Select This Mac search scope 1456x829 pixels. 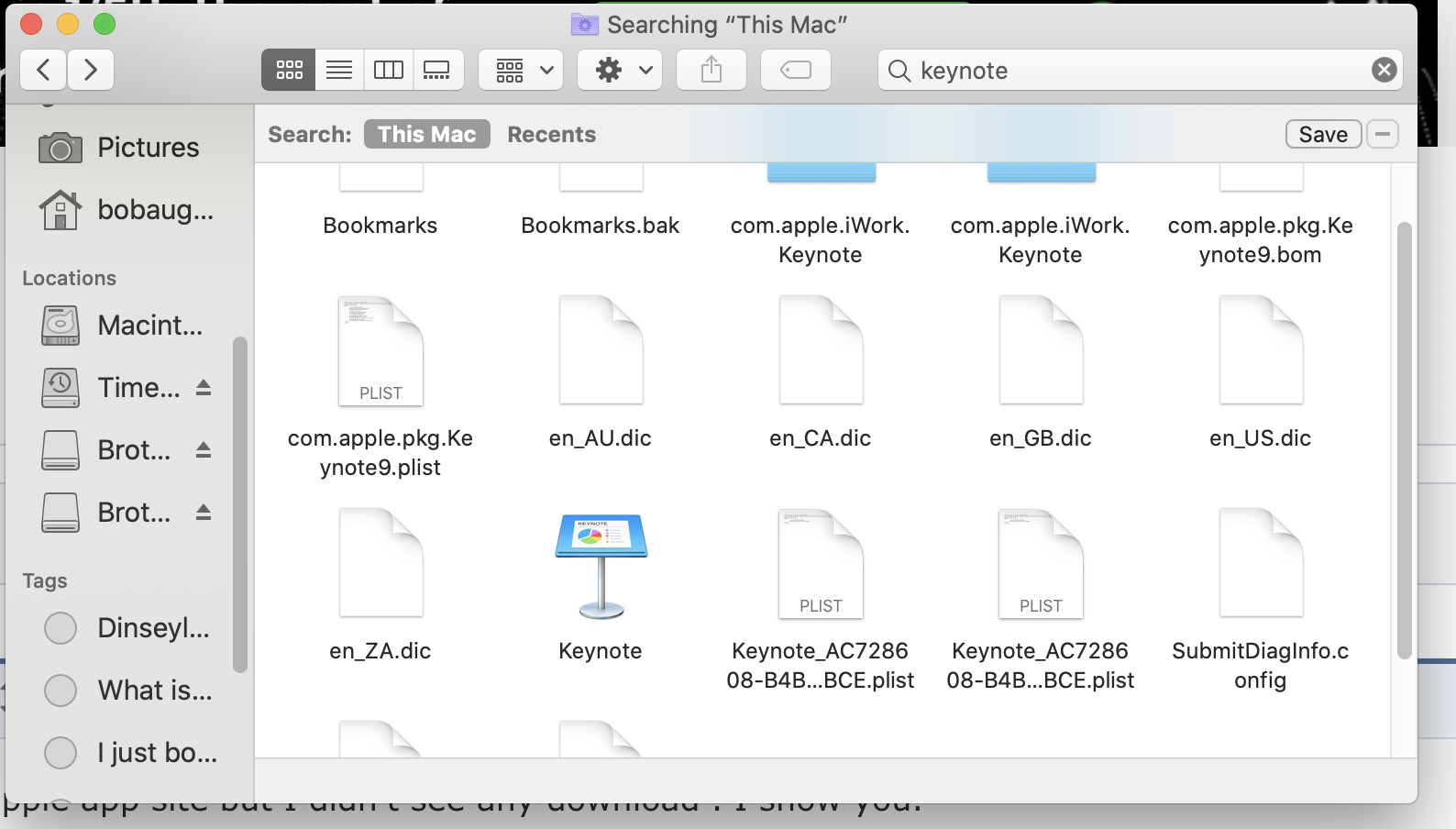[x=427, y=134]
